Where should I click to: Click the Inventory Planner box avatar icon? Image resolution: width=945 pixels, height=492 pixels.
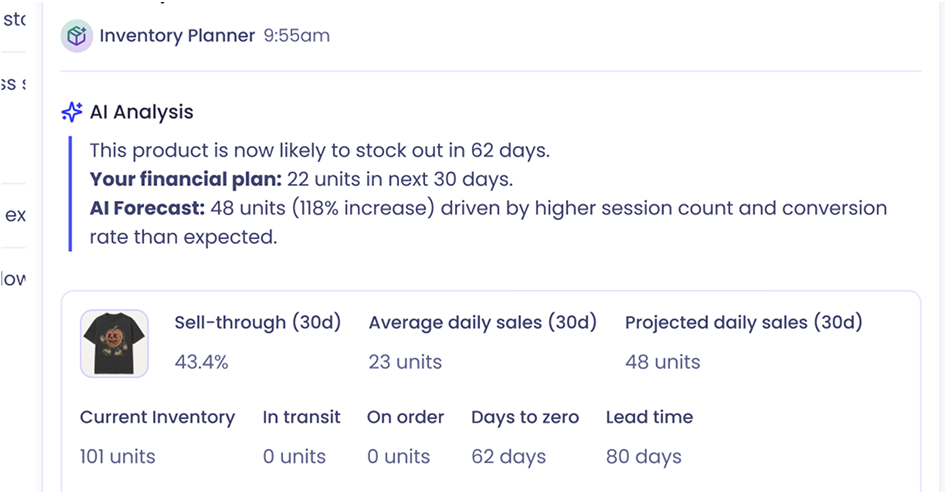[x=77, y=36]
